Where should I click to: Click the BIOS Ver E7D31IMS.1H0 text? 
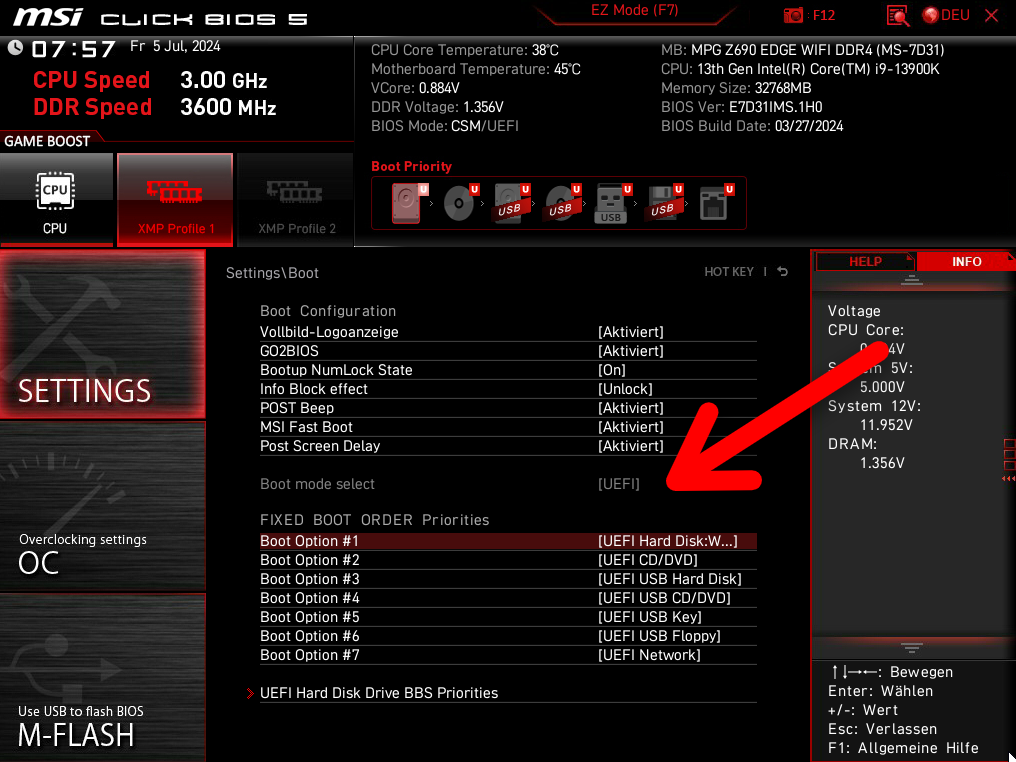point(741,107)
